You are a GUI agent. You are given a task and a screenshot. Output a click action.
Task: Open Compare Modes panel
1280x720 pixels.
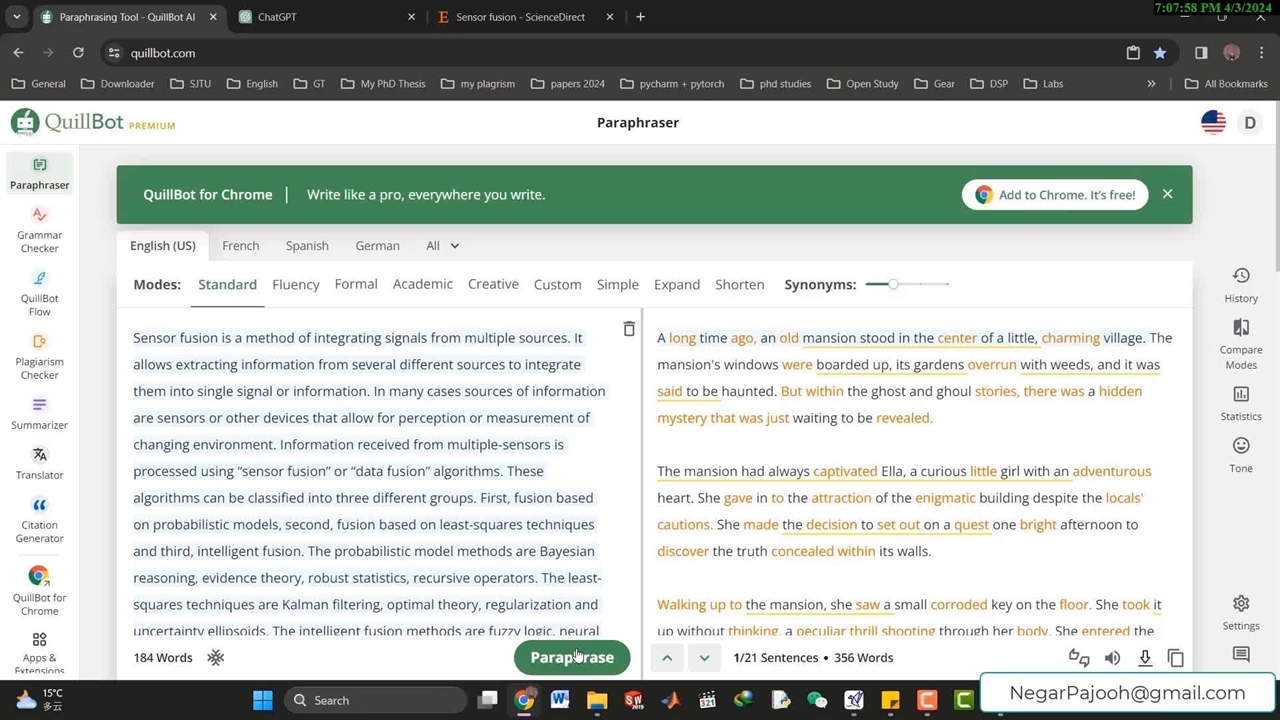[x=1241, y=343]
